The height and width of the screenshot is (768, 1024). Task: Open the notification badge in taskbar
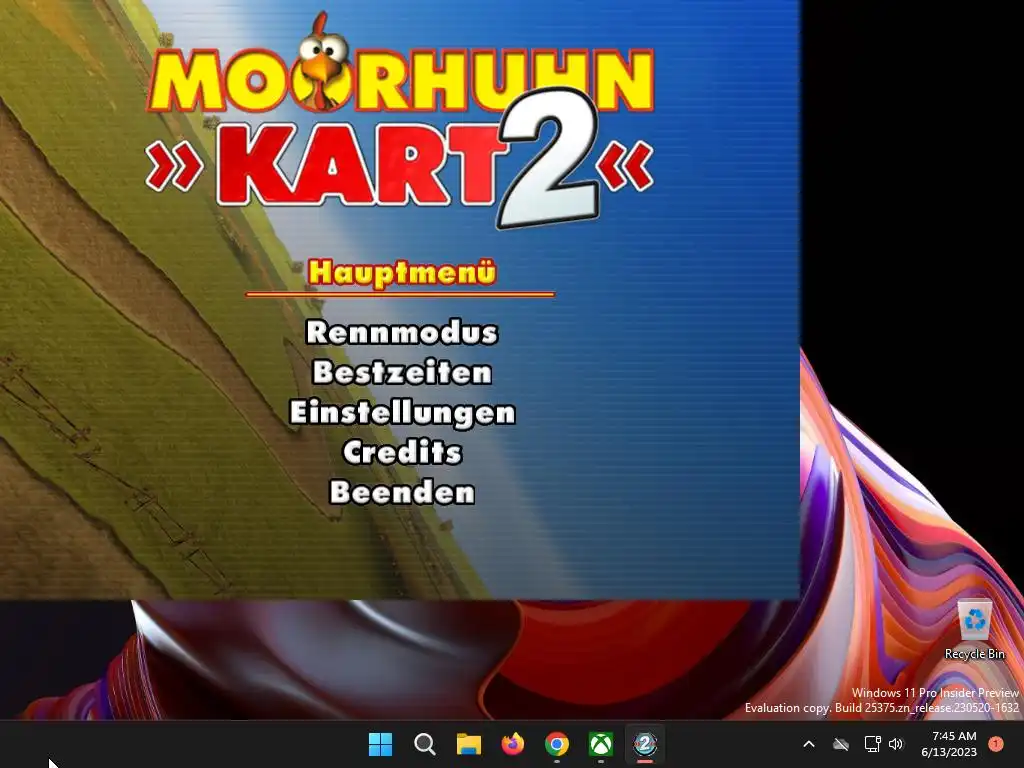[x=996, y=744]
